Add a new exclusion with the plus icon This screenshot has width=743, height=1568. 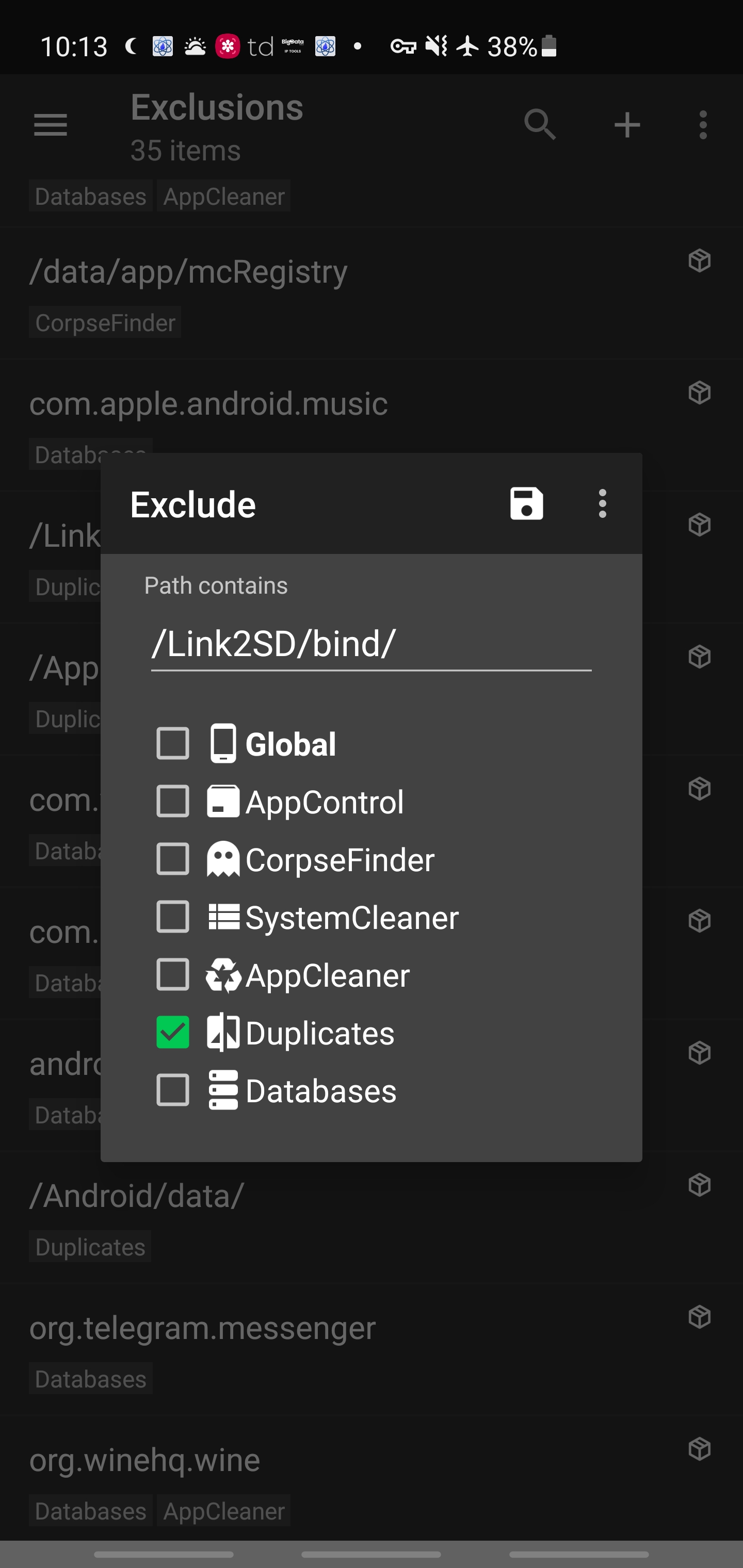[627, 125]
